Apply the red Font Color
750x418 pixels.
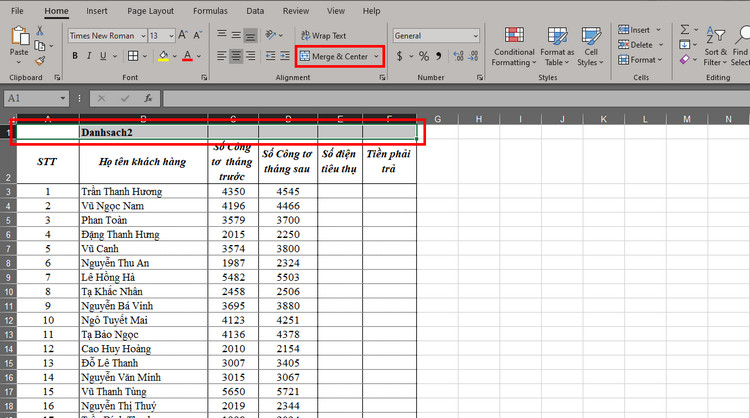click(x=188, y=56)
